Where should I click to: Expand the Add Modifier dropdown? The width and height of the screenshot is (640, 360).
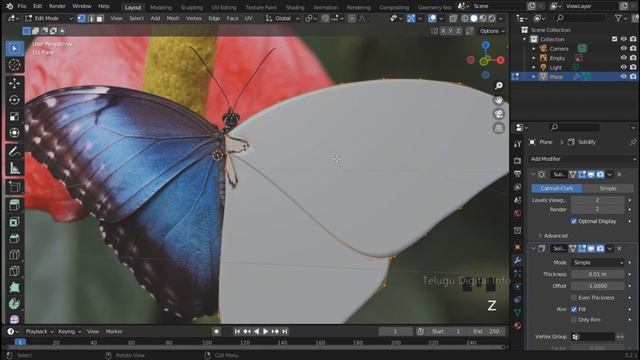582,159
